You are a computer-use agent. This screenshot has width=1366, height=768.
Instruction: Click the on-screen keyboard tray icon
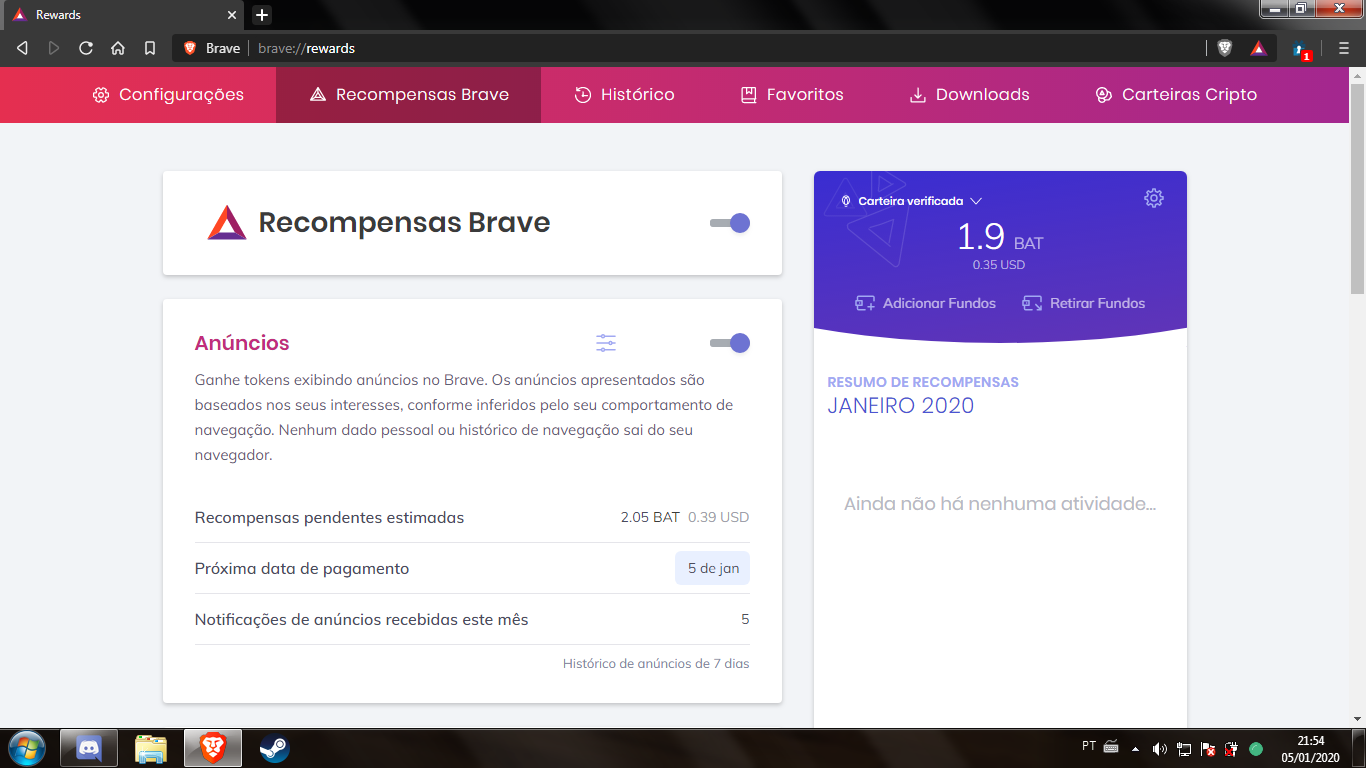pyautogui.click(x=1111, y=747)
